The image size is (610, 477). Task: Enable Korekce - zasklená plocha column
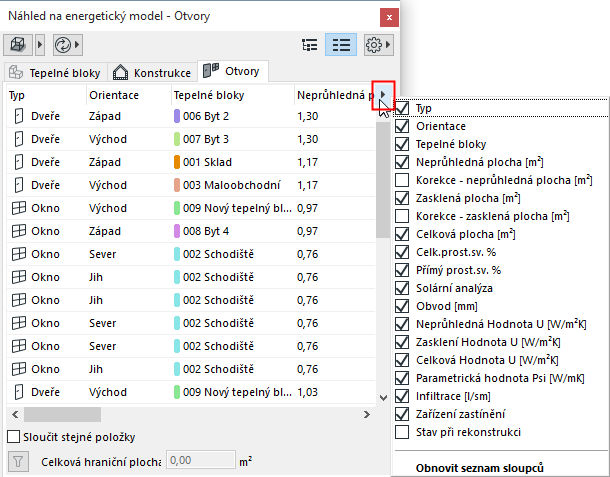coord(402,216)
